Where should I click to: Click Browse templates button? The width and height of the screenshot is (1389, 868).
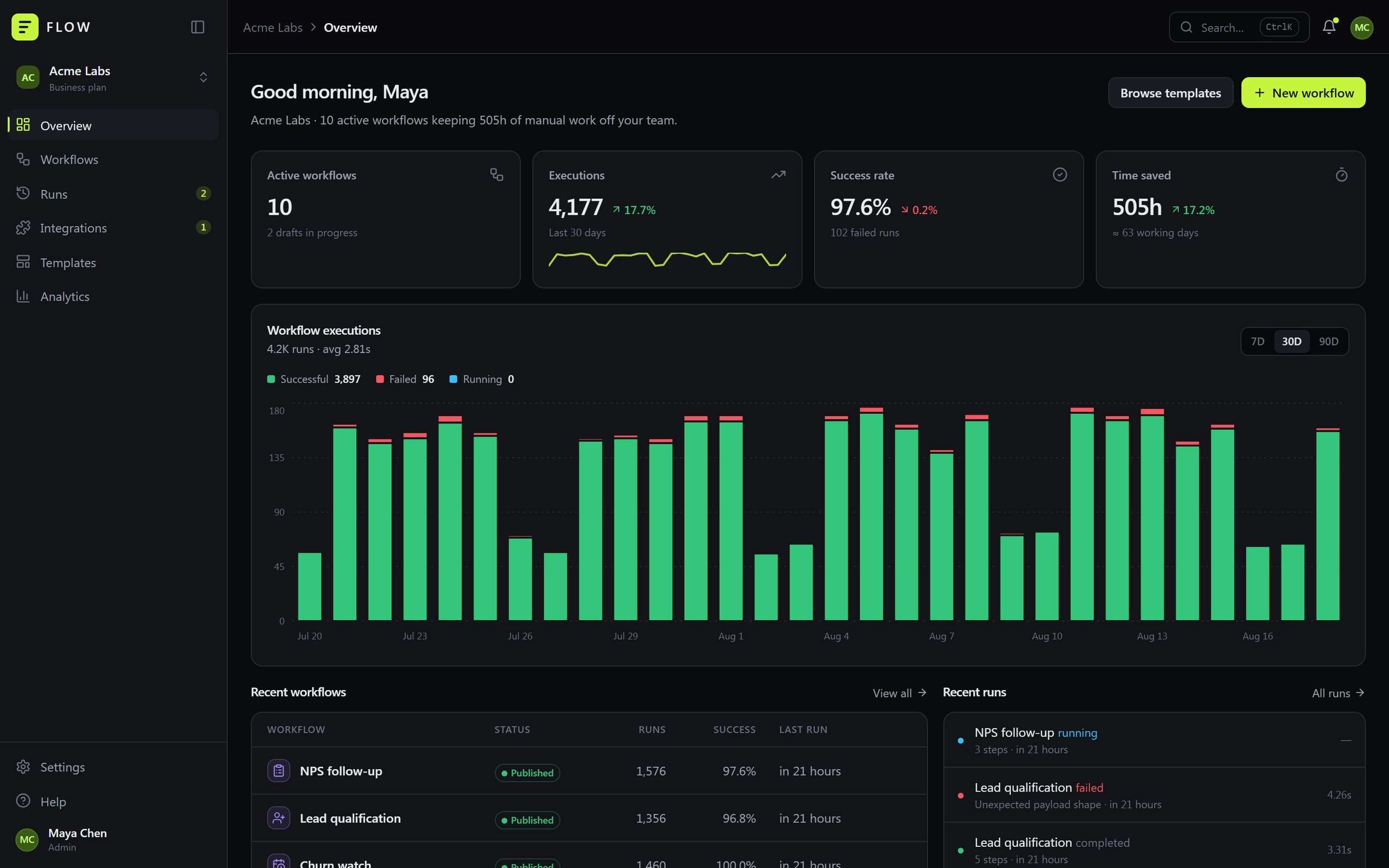point(1170,92)
